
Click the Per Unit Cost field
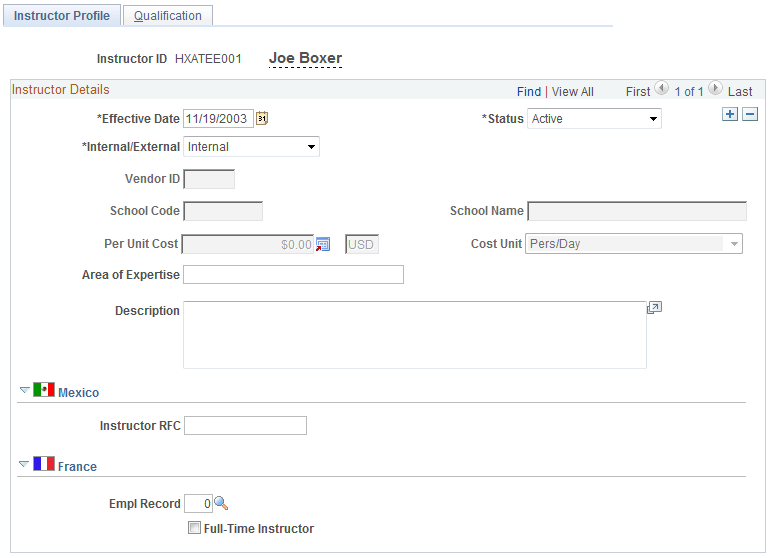coord(248,244)
